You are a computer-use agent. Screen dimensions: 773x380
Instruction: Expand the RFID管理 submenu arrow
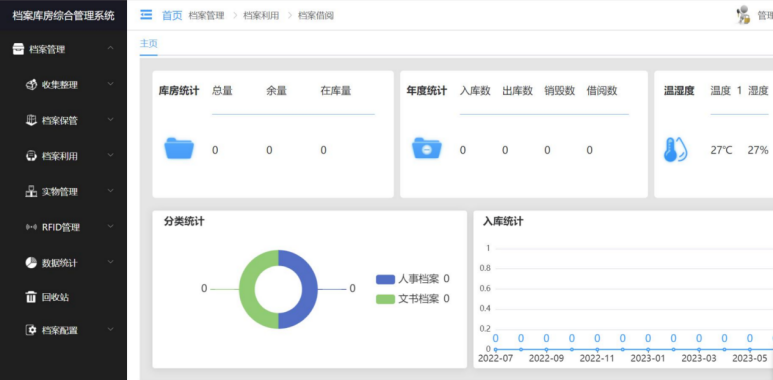point(110,227)
